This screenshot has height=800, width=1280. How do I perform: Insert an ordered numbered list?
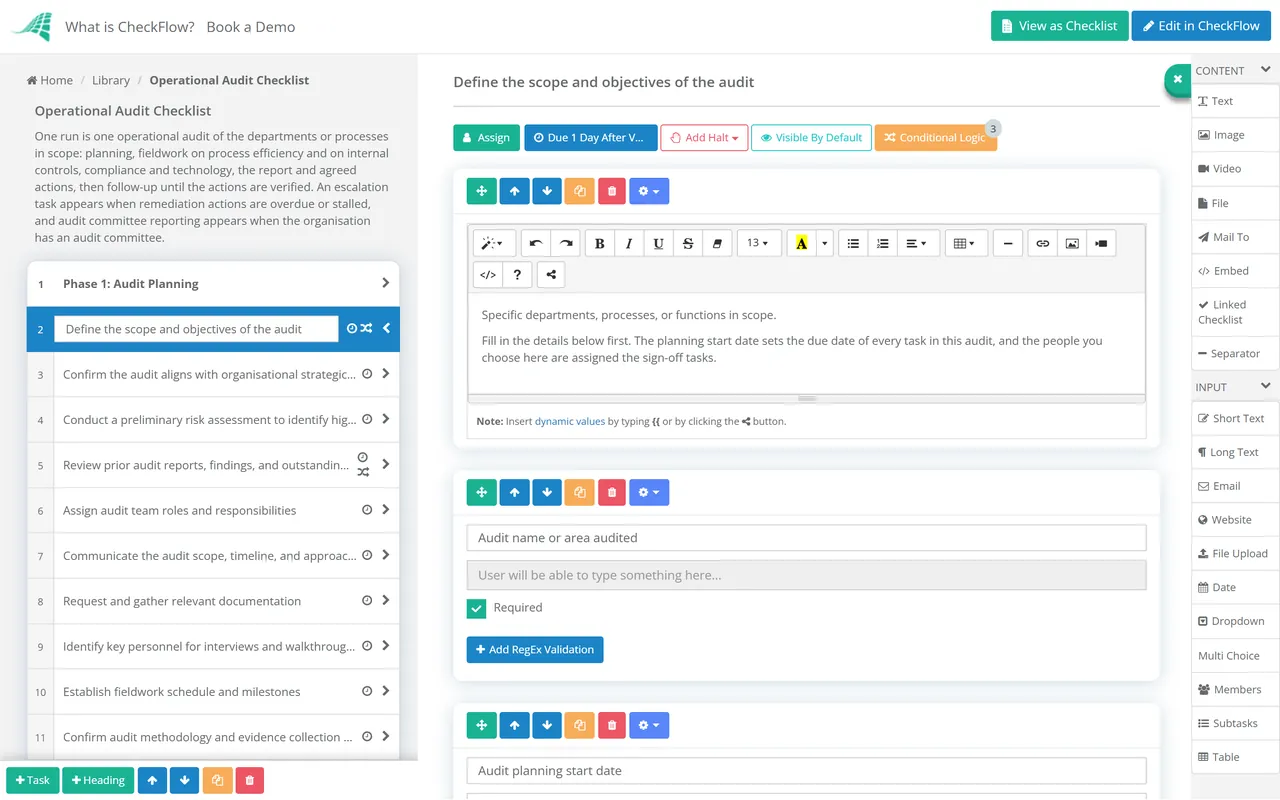[882, 243]
